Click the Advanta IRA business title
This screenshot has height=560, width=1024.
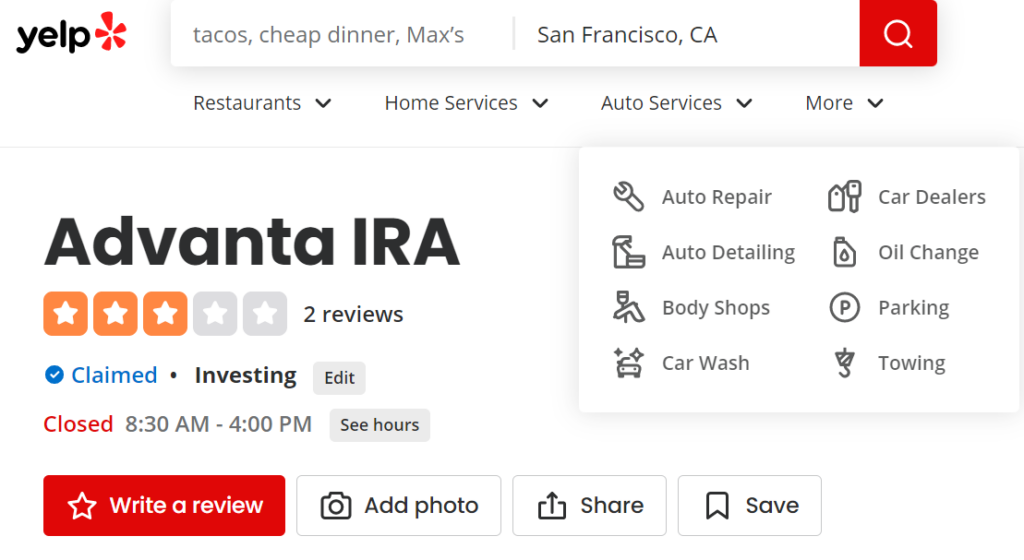252,241
